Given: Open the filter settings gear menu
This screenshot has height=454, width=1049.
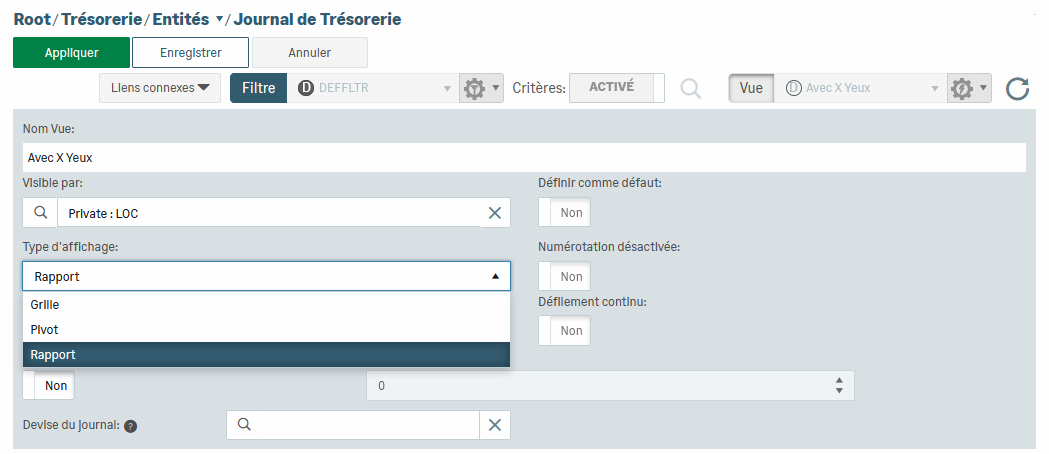Looking at the screenshot, I should pyautogui.click(x=479, y=88).
